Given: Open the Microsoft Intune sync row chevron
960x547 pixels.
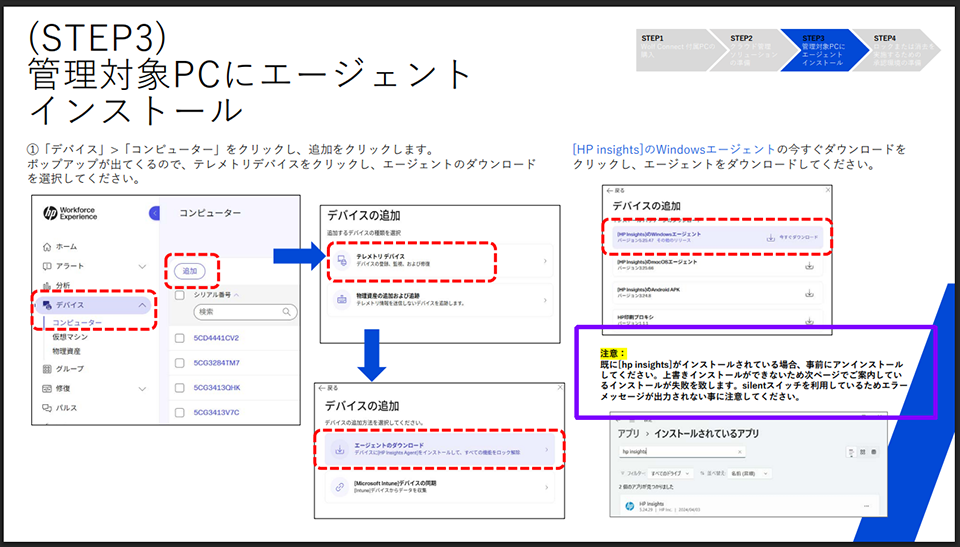Looking at the screenshot, I should [546, 488].
